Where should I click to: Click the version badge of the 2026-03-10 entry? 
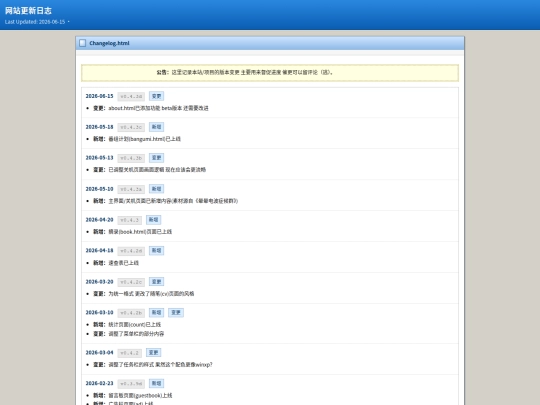point(131,313)
